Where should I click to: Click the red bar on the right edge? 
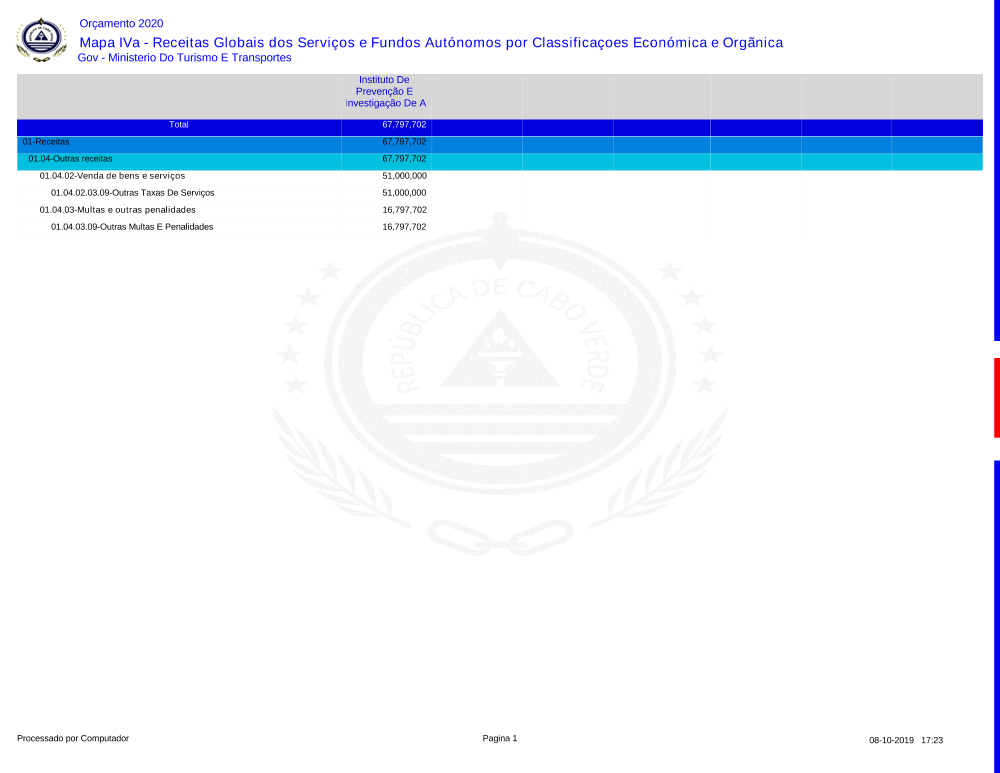tap(996, 397)
